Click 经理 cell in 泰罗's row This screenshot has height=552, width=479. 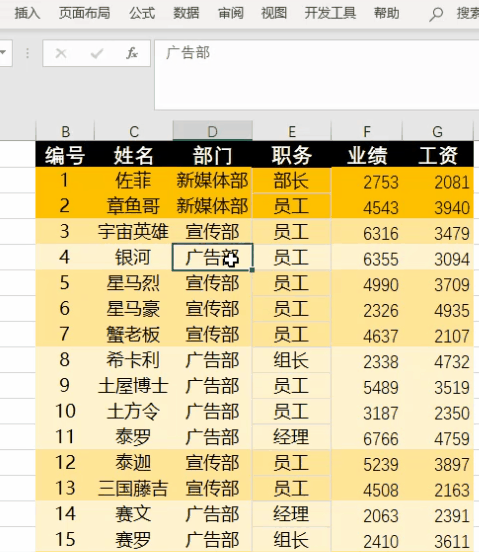pos(292,437)
